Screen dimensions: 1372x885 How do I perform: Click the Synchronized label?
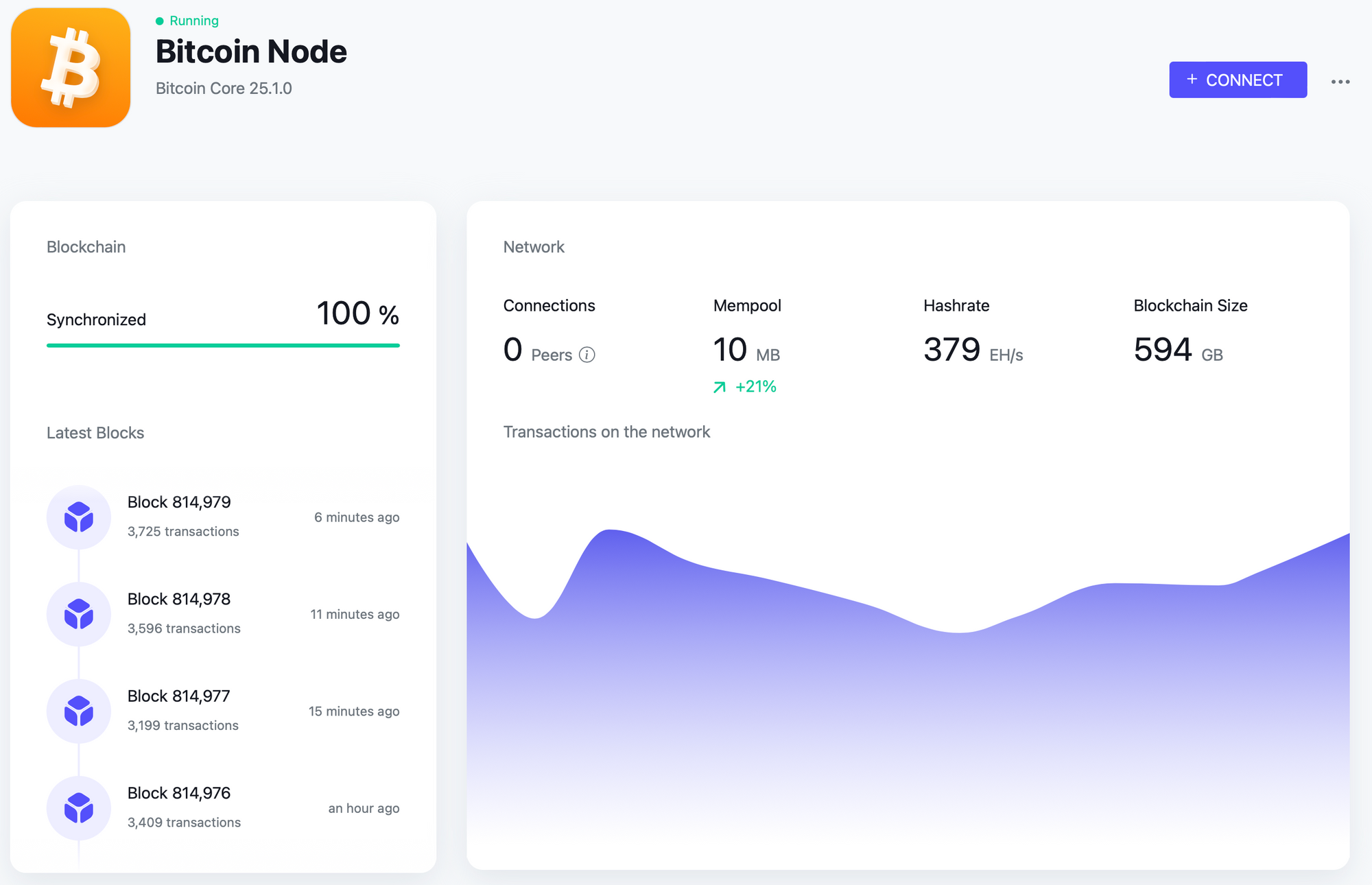[x=96, y=320]
